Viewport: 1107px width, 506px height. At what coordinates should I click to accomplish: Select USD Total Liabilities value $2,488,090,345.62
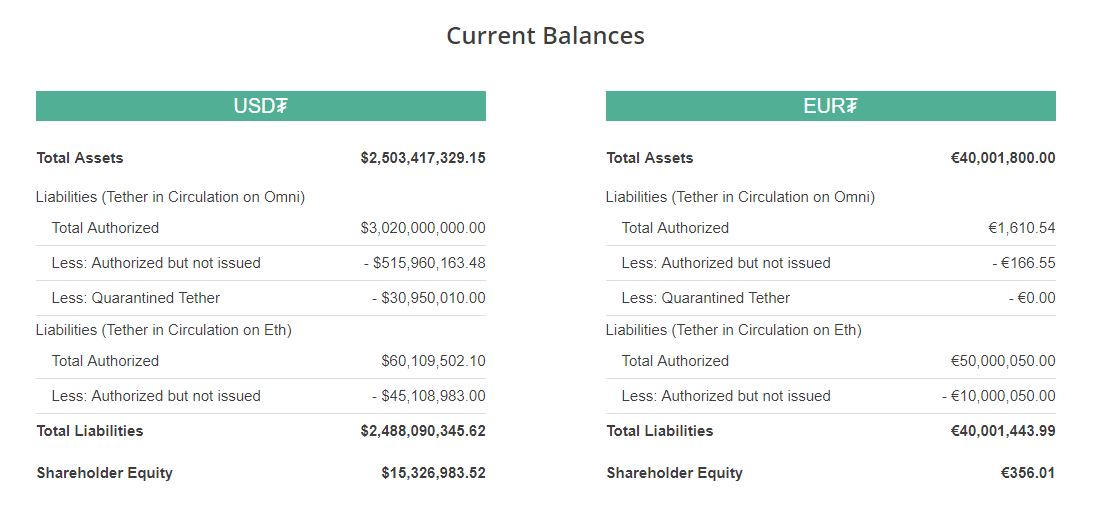[423, 431]
